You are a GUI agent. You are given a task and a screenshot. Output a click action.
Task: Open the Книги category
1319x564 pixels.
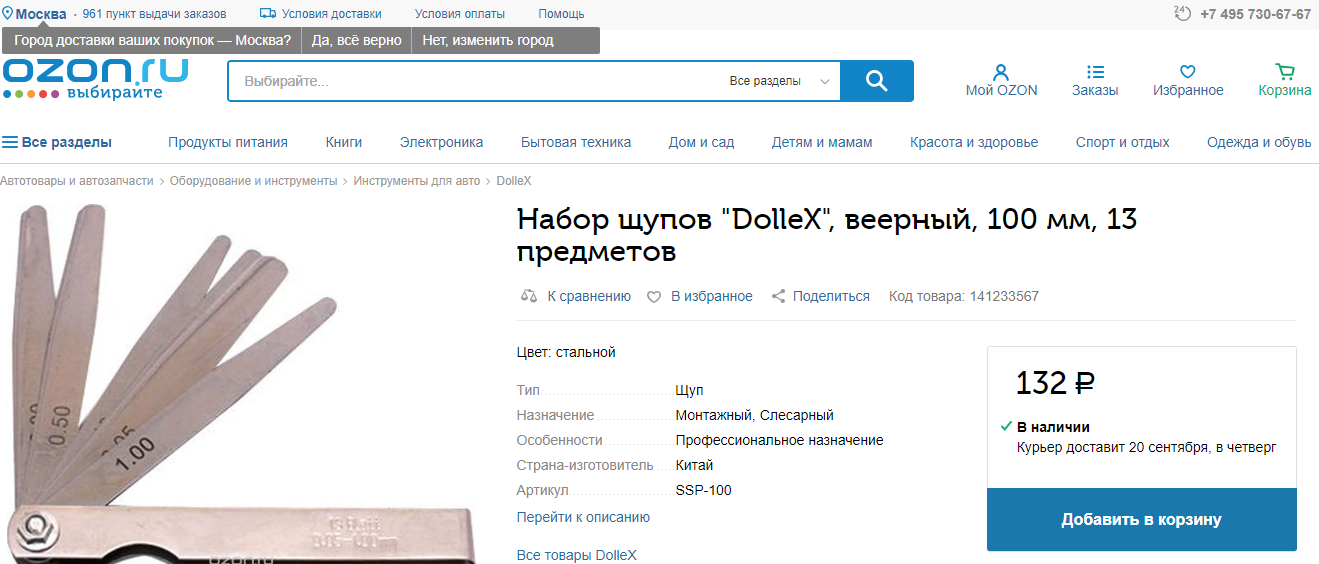point(344,142)
